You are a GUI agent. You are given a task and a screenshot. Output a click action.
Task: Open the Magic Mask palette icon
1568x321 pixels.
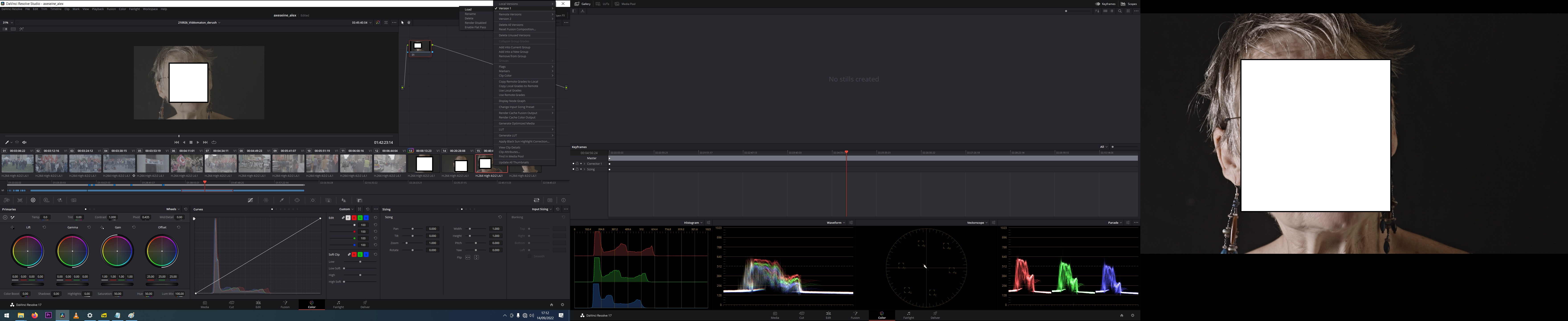(x=328, y=200)
